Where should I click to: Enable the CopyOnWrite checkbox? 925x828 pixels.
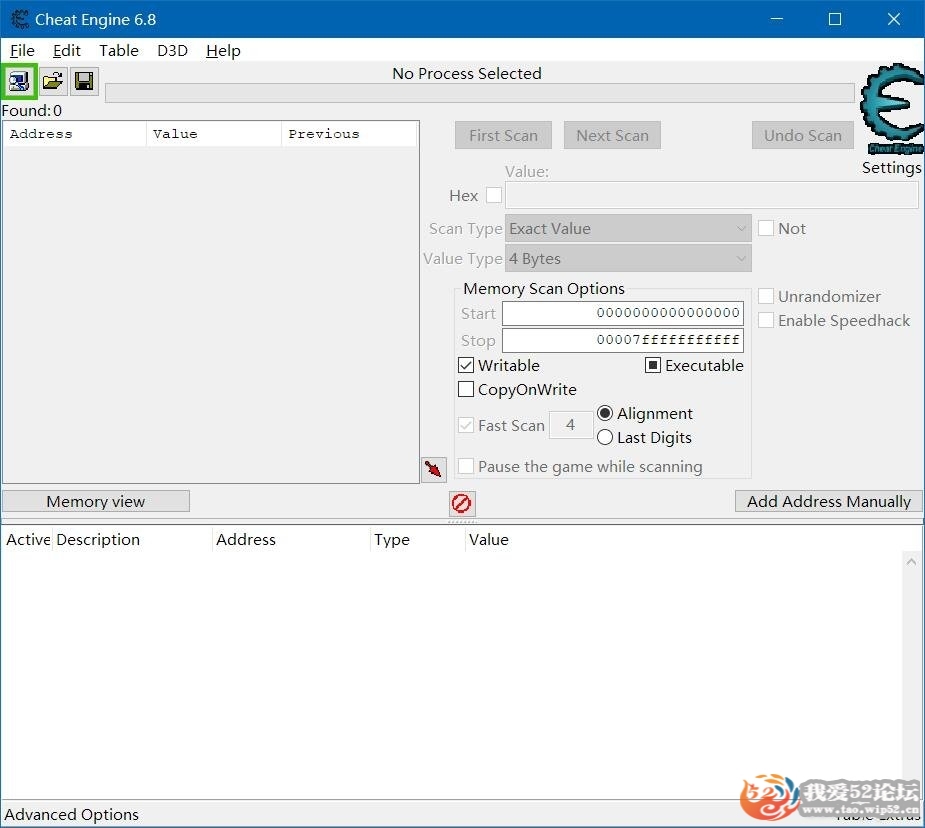(466, 389)
